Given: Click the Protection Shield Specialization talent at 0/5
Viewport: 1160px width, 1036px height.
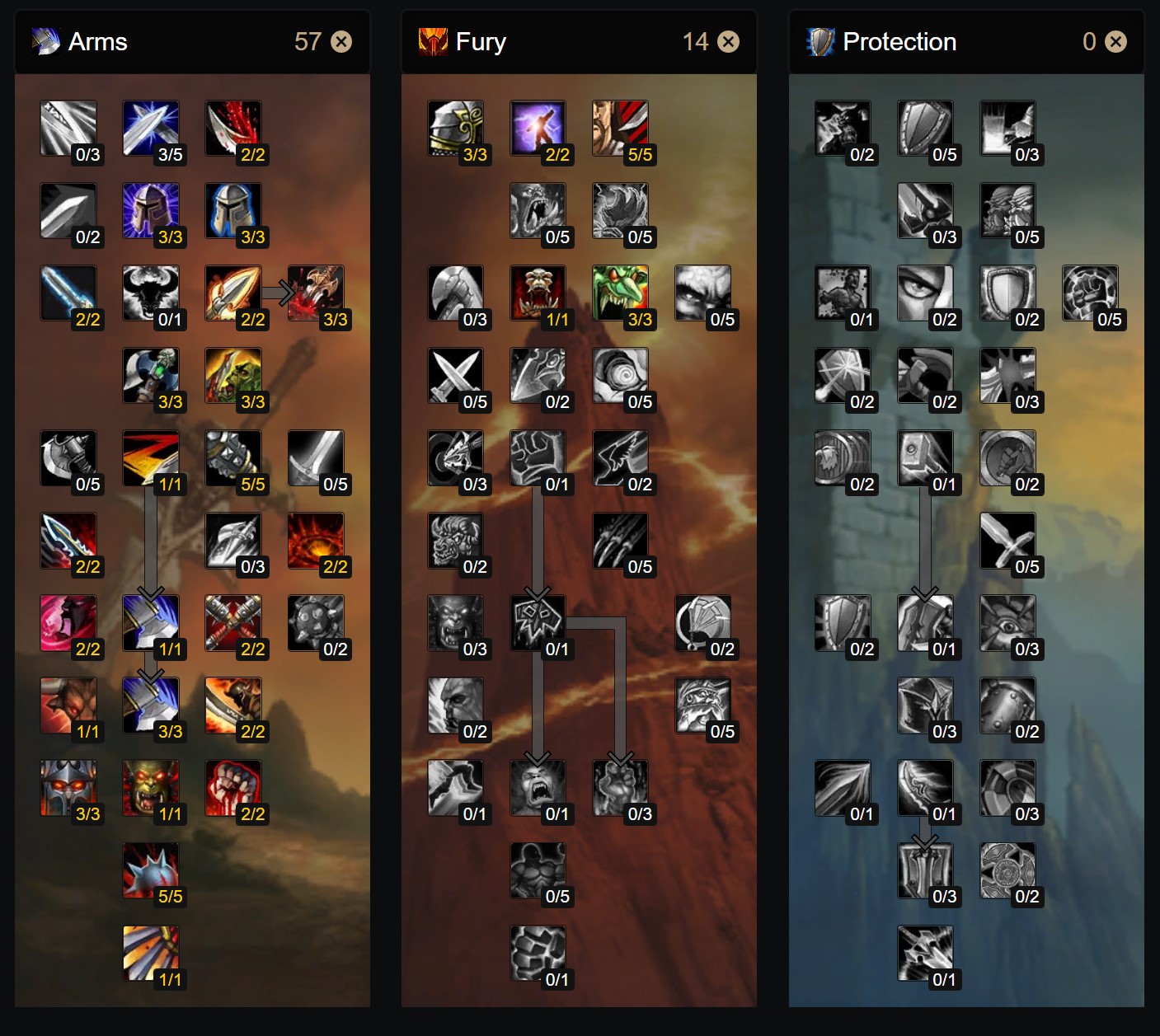Looking at the screenshot, I should (926, 129).
